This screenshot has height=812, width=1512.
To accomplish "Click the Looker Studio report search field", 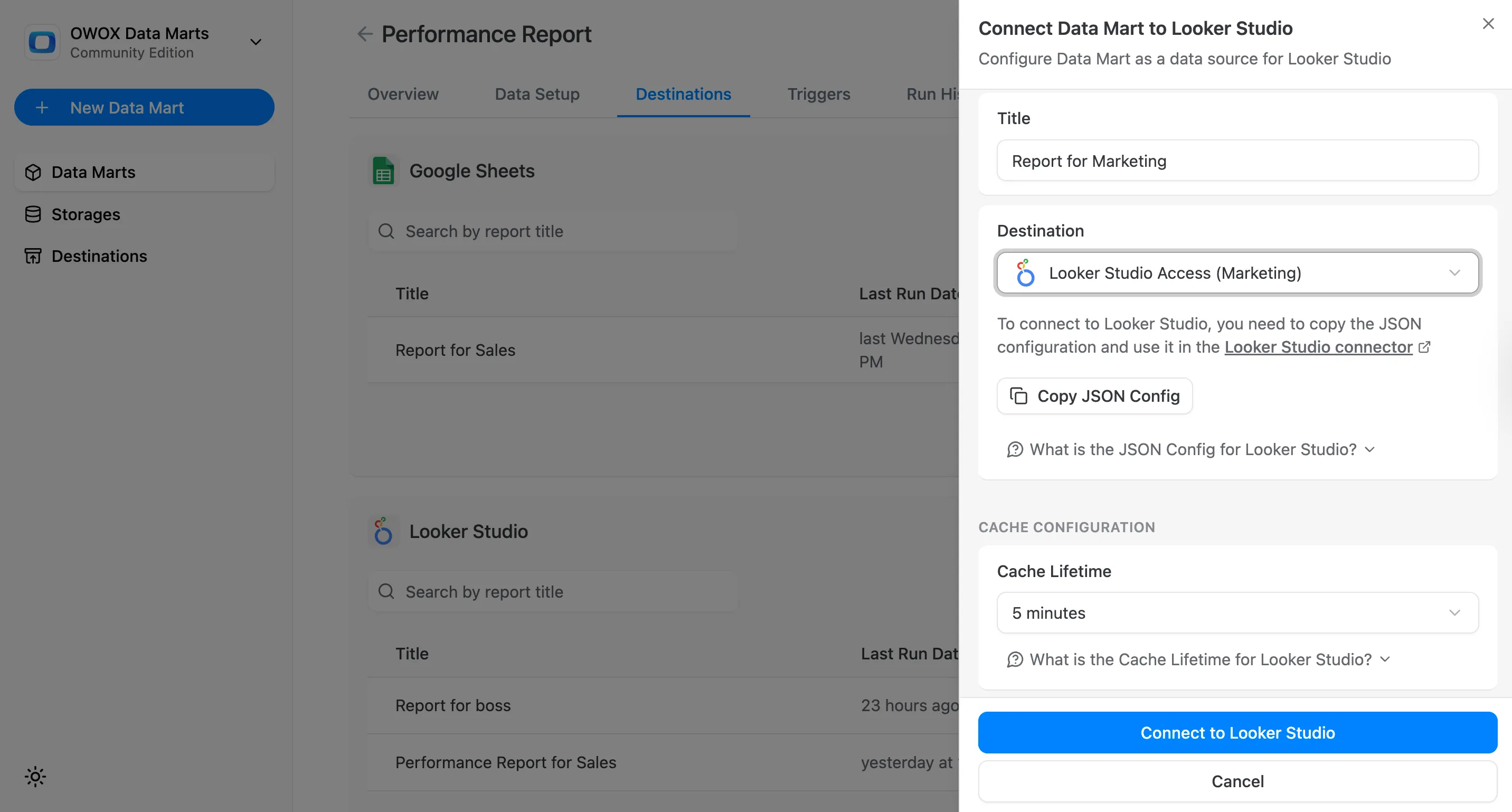I will pos(553,592).
